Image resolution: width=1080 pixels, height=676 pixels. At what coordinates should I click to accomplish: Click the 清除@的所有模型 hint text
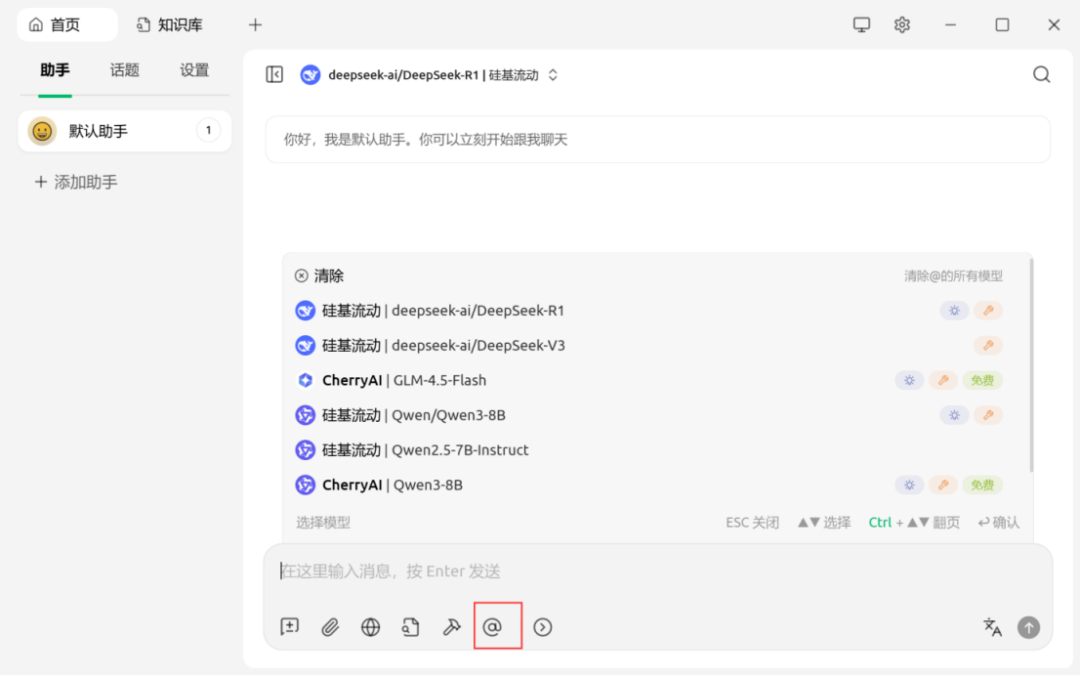[x=953, y=276]
